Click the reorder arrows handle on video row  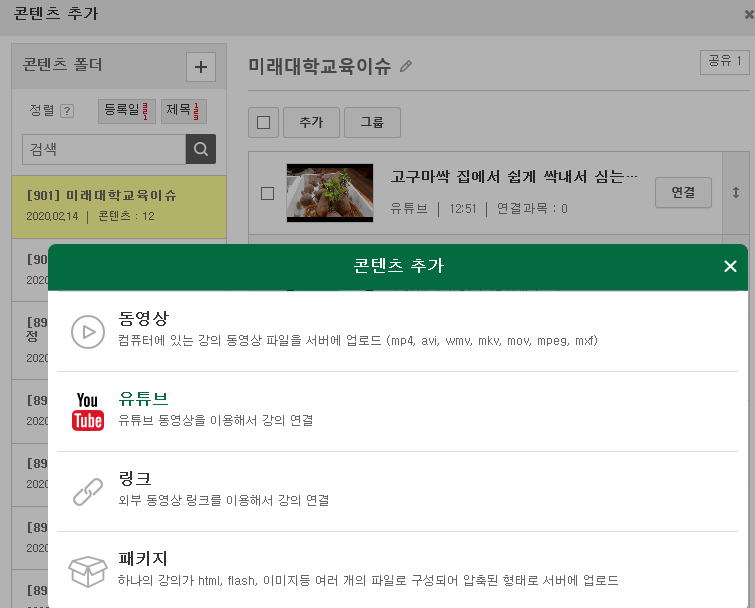coord(736,193)
